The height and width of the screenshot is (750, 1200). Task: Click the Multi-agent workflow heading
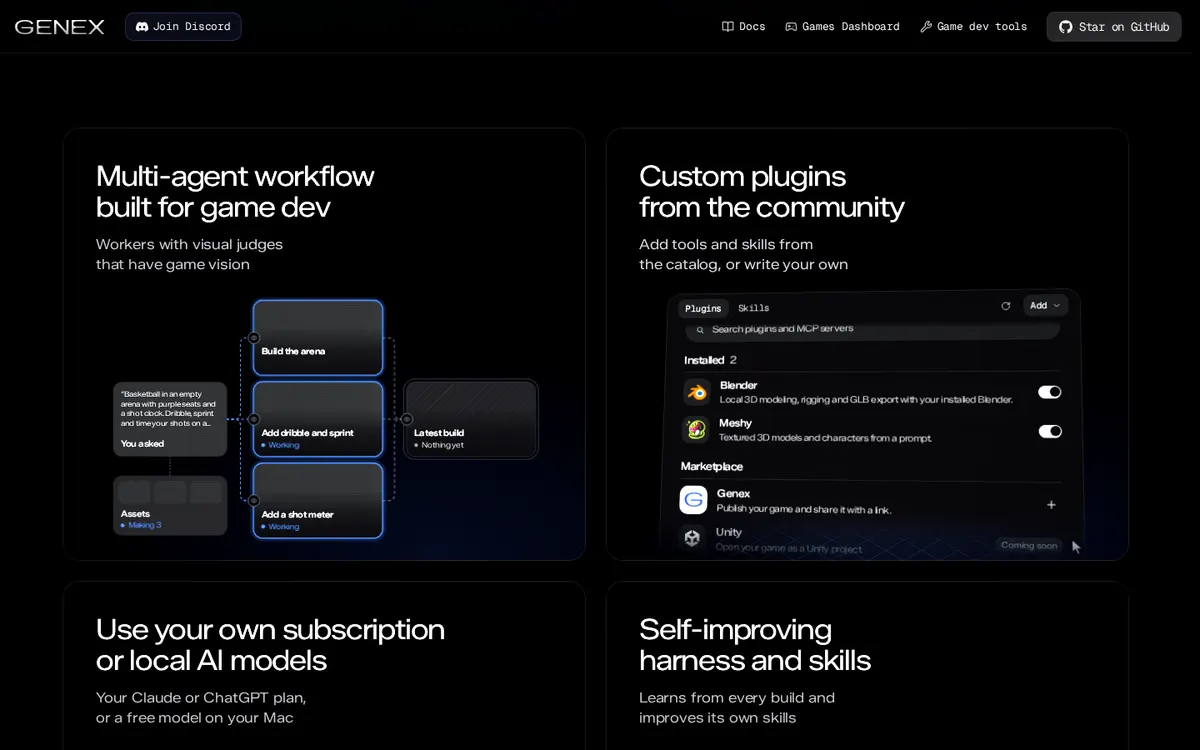[235, 191]
